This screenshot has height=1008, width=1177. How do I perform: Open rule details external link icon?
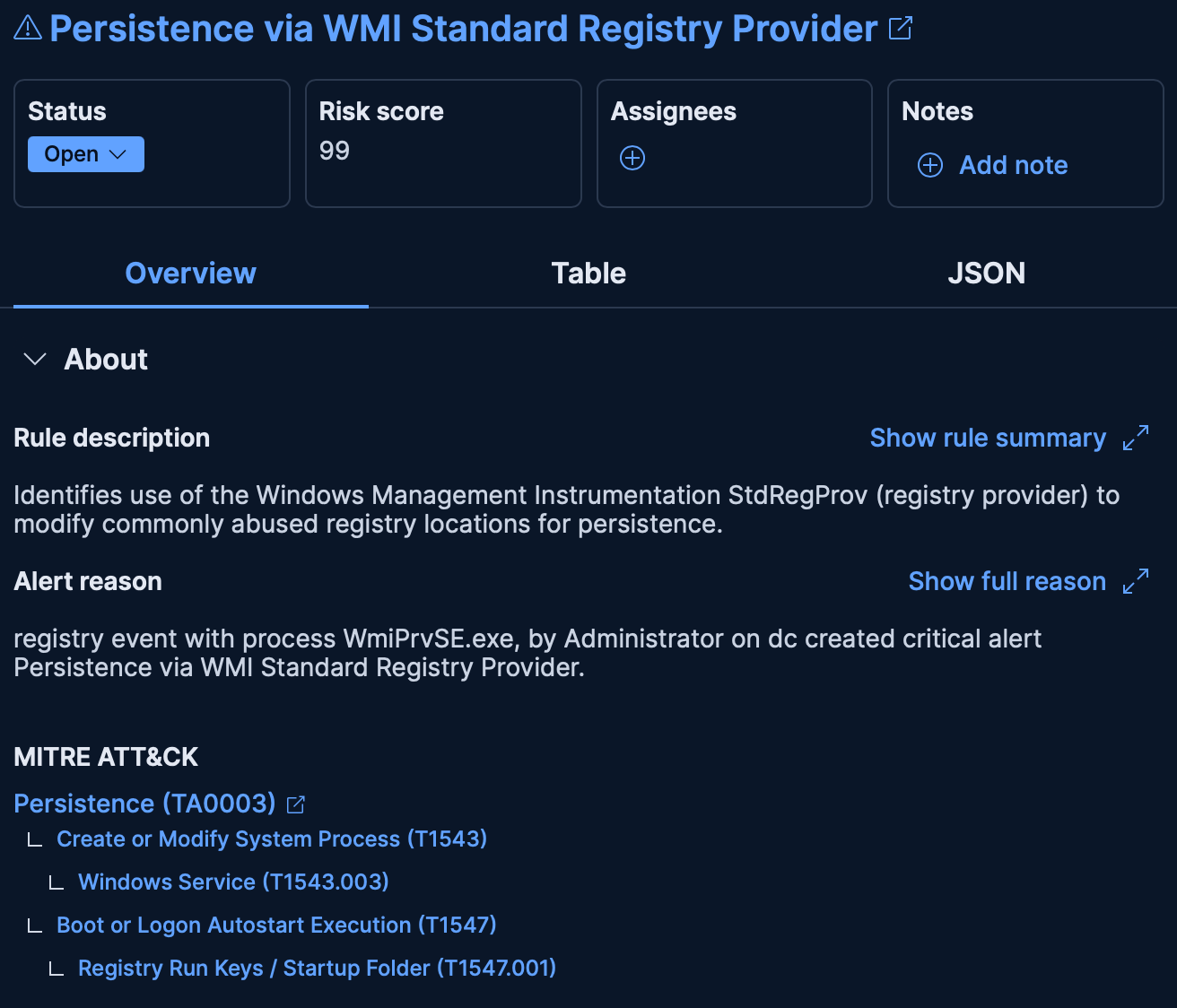pos(900,28)
